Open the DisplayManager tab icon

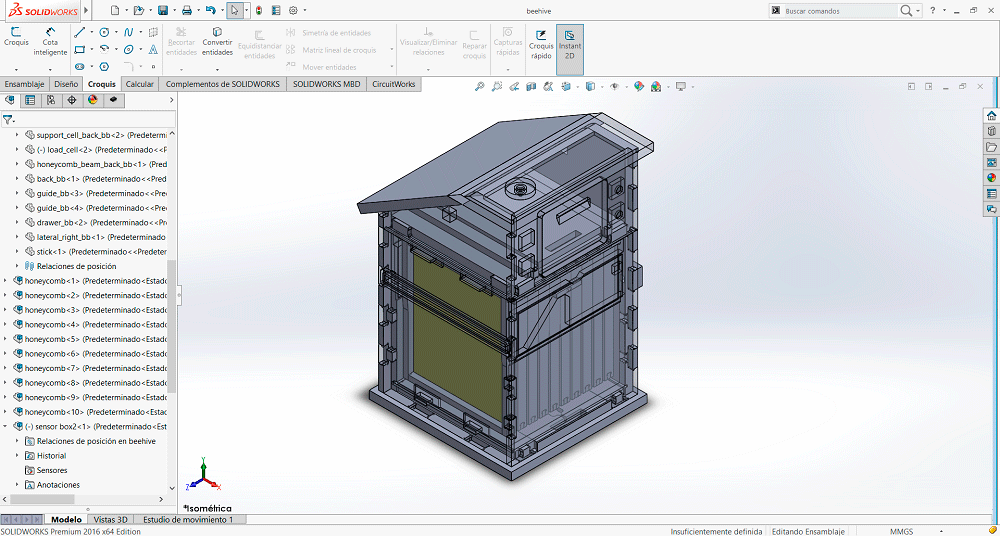click(93, 100)
